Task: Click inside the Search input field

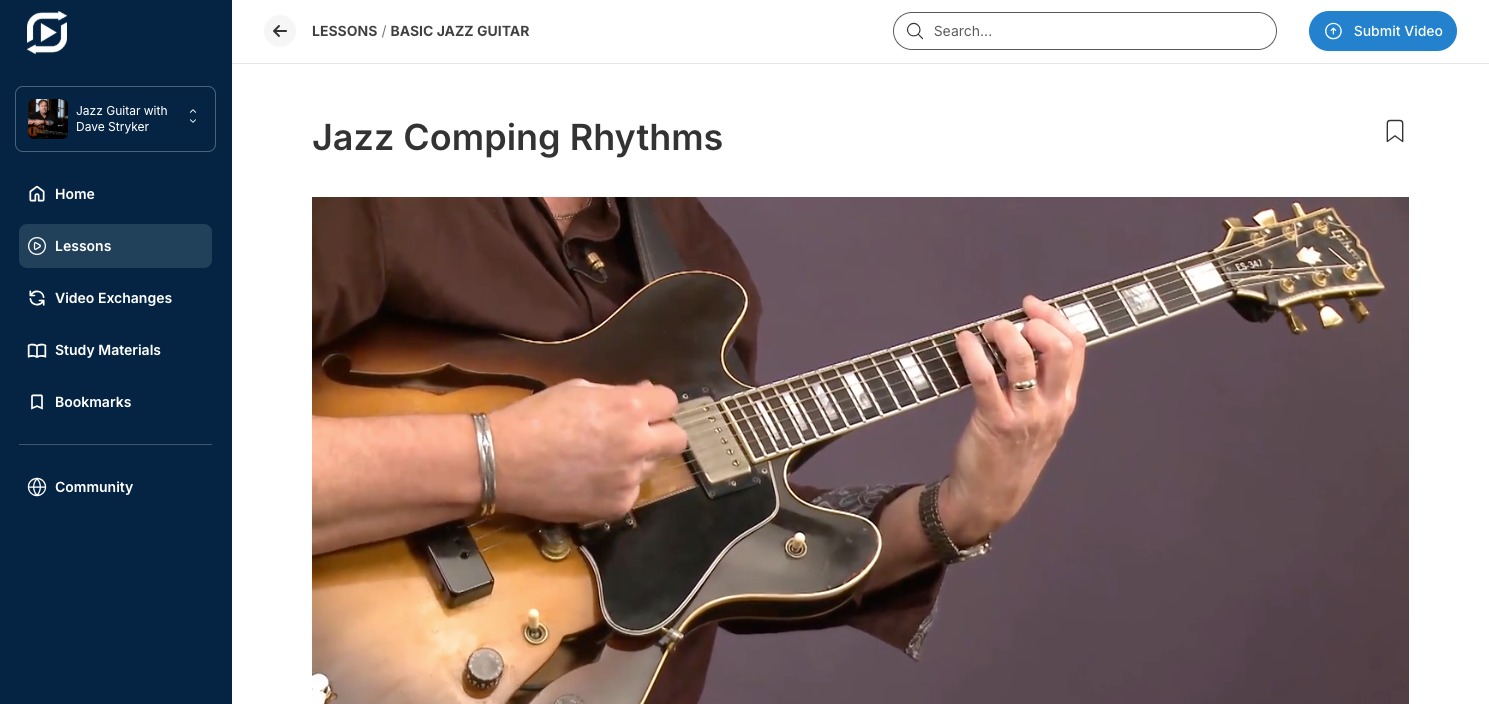Action: coord(1085,31)
